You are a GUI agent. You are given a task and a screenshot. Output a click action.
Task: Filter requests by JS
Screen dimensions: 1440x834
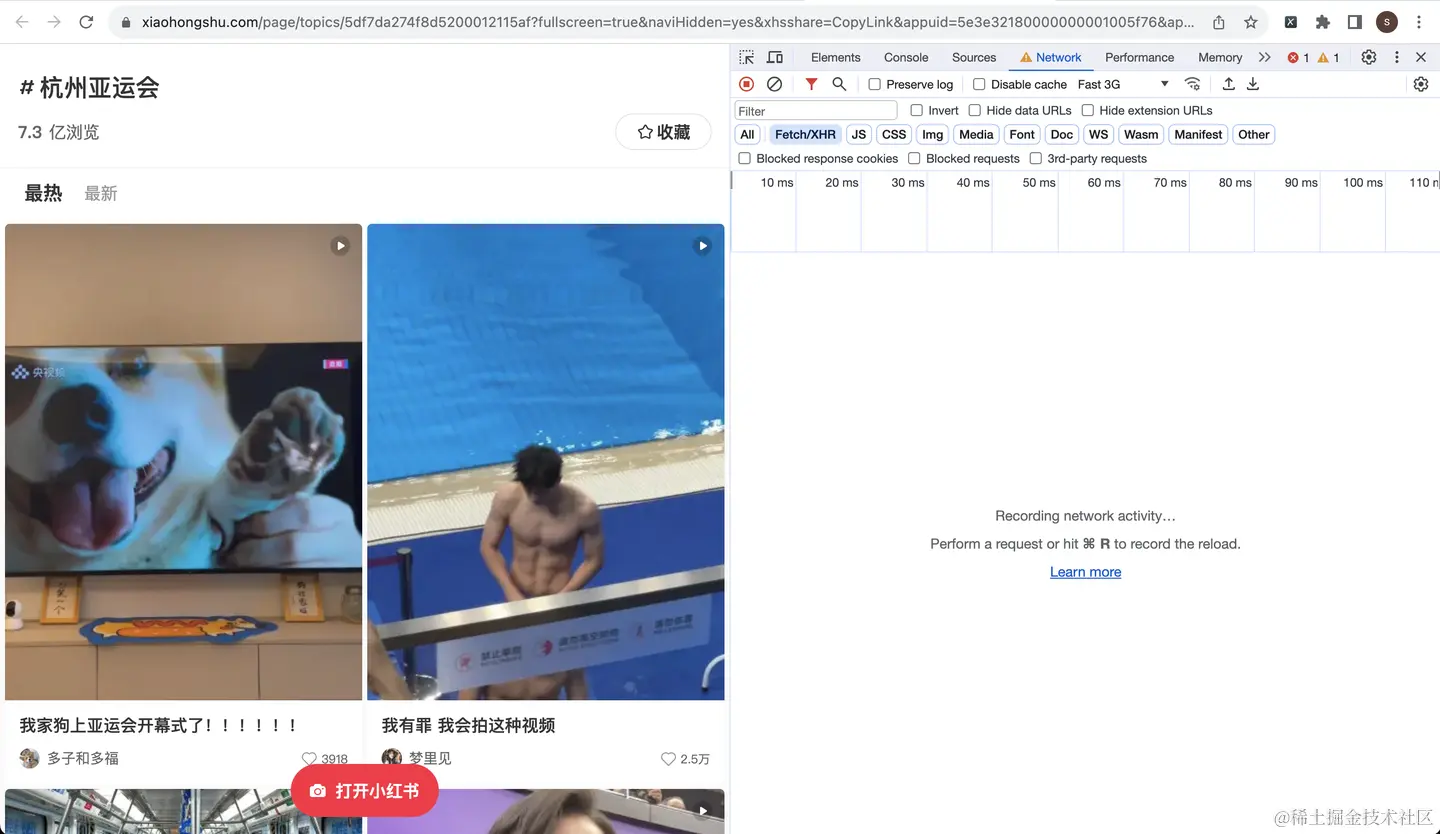tap(859, 134)
